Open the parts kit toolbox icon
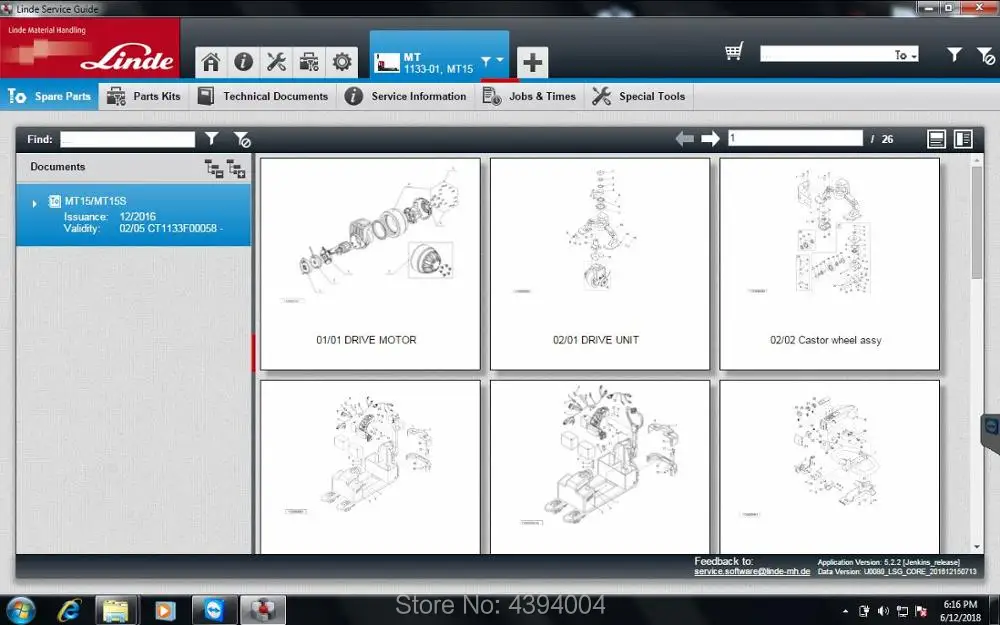 point(309,62)
